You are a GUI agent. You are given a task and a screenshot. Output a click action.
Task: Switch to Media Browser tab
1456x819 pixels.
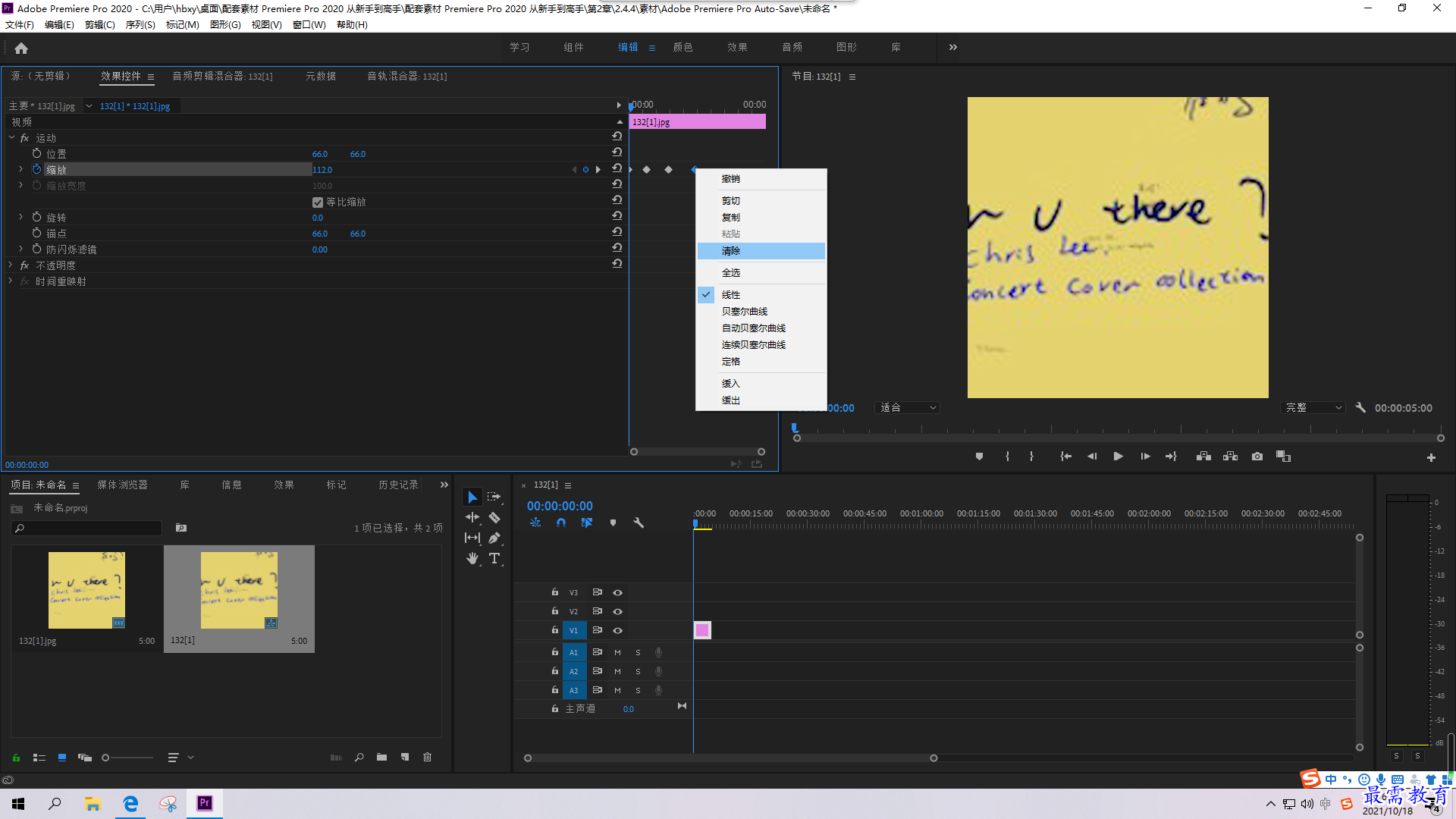click(x=122, y=485)
